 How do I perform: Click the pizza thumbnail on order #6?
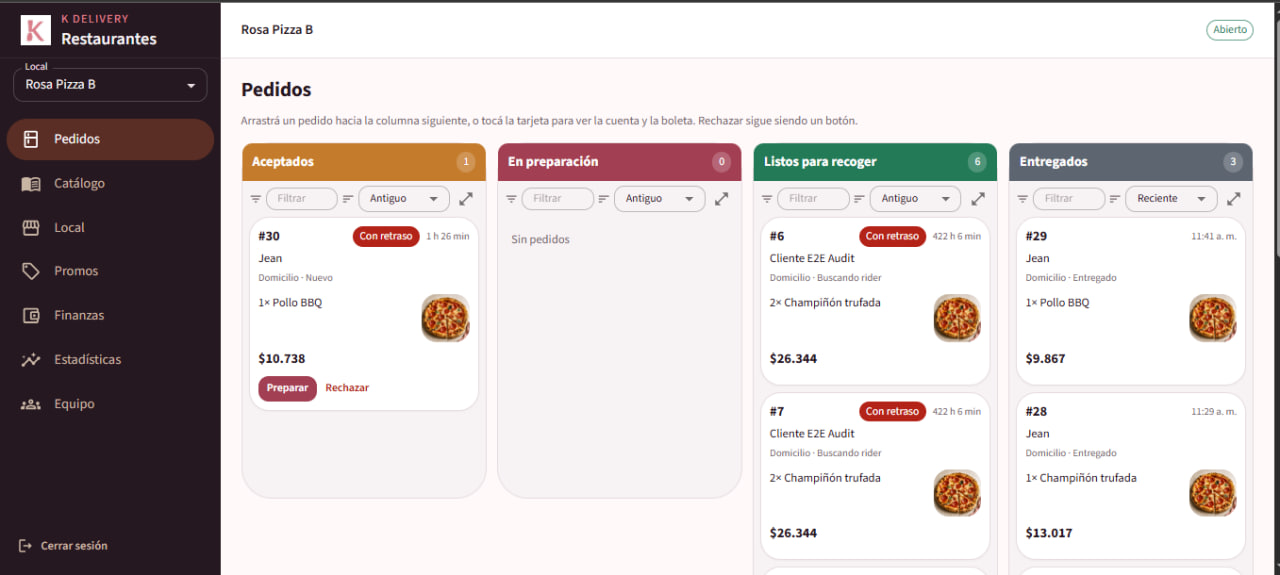[957, 318]
